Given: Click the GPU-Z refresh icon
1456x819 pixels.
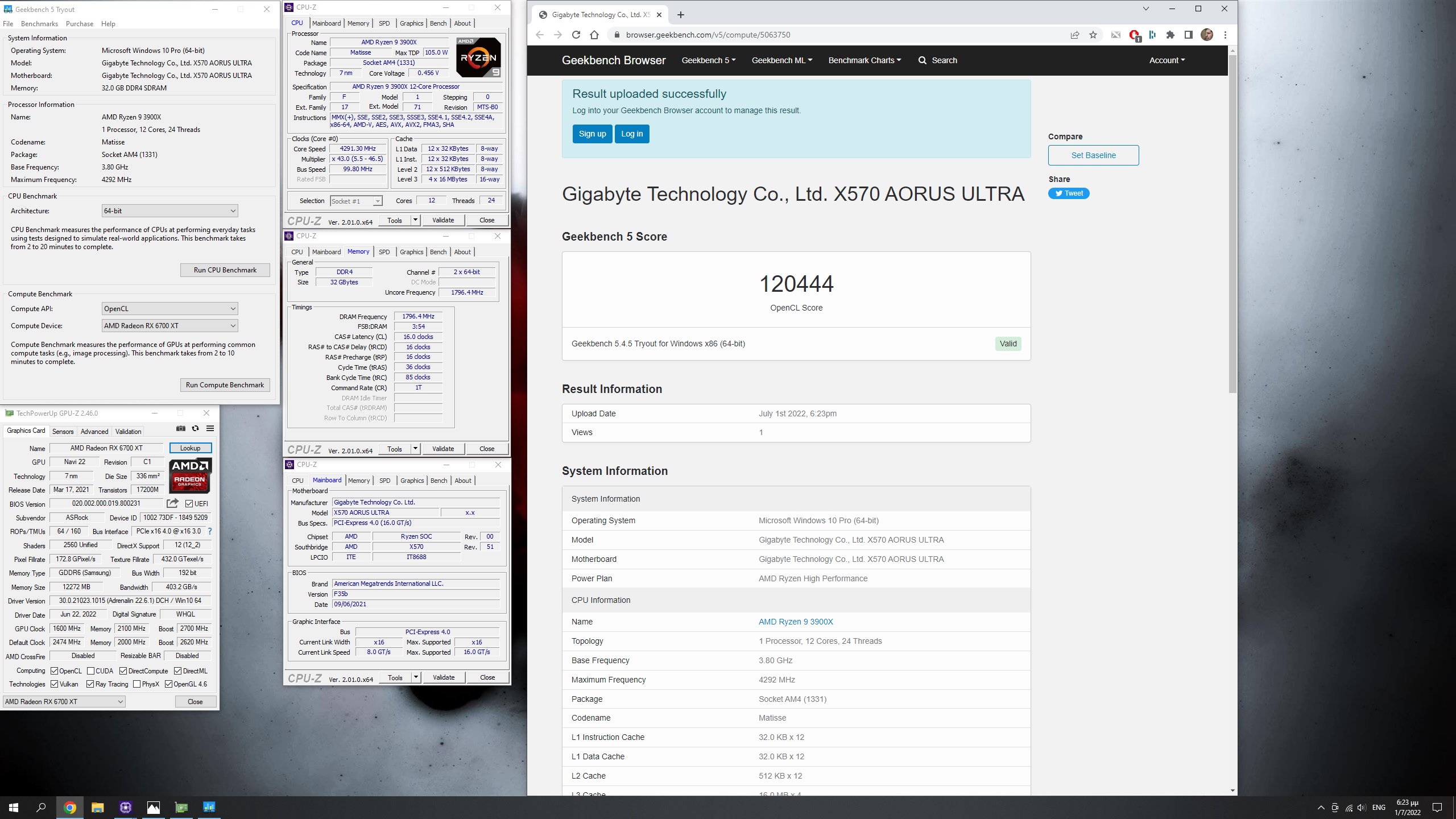Looking at the screenshot, I should point(196,429).
